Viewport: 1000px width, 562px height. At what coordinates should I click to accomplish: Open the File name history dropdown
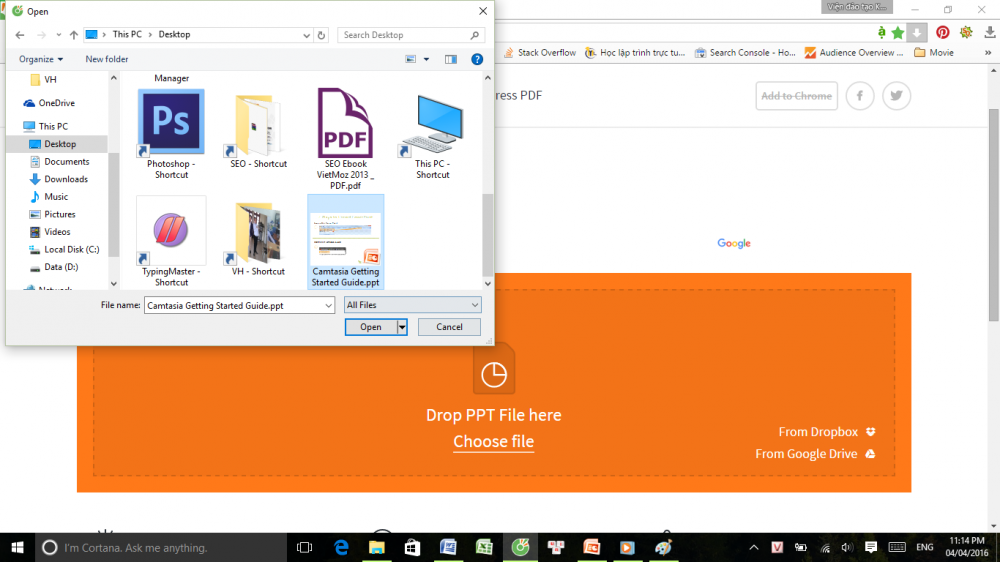click(328, 306)
